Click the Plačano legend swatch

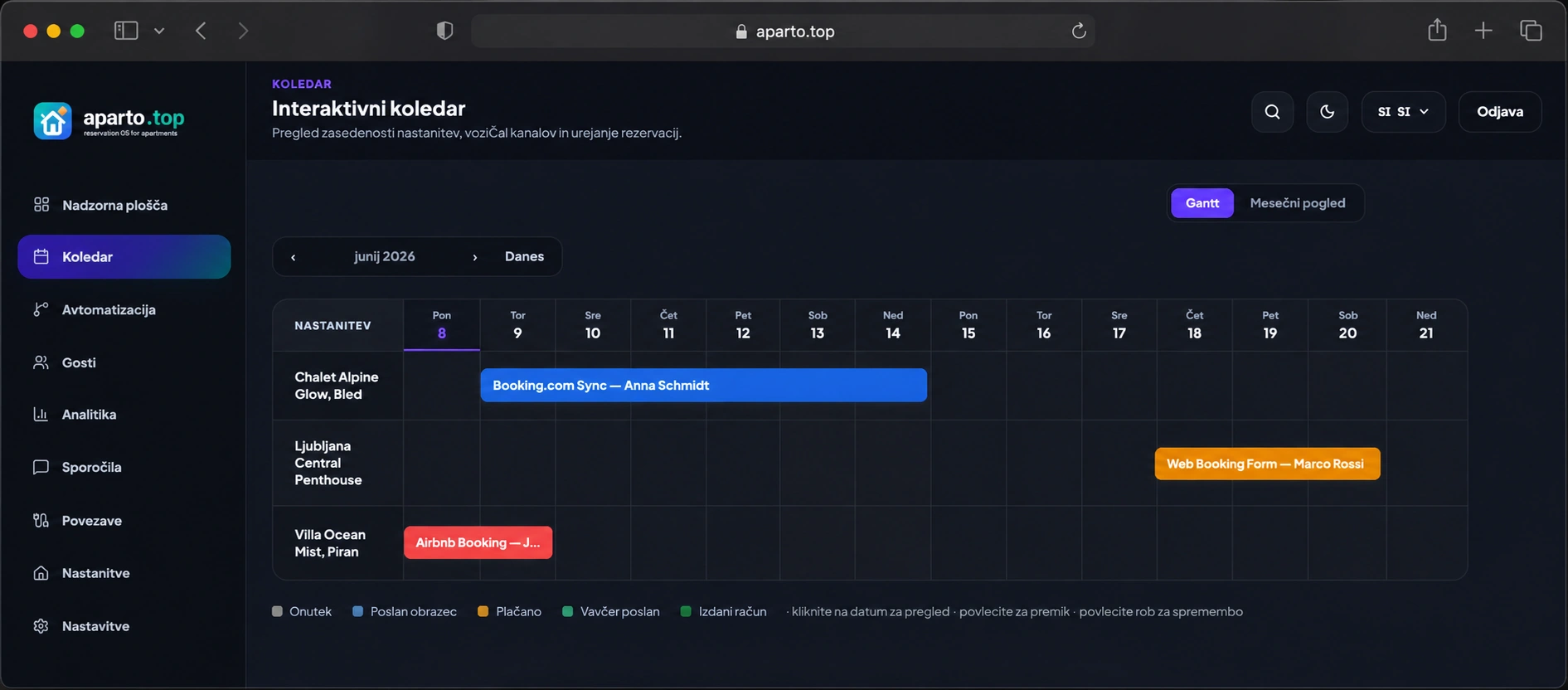pyautogui.click(x=483, y=611)
